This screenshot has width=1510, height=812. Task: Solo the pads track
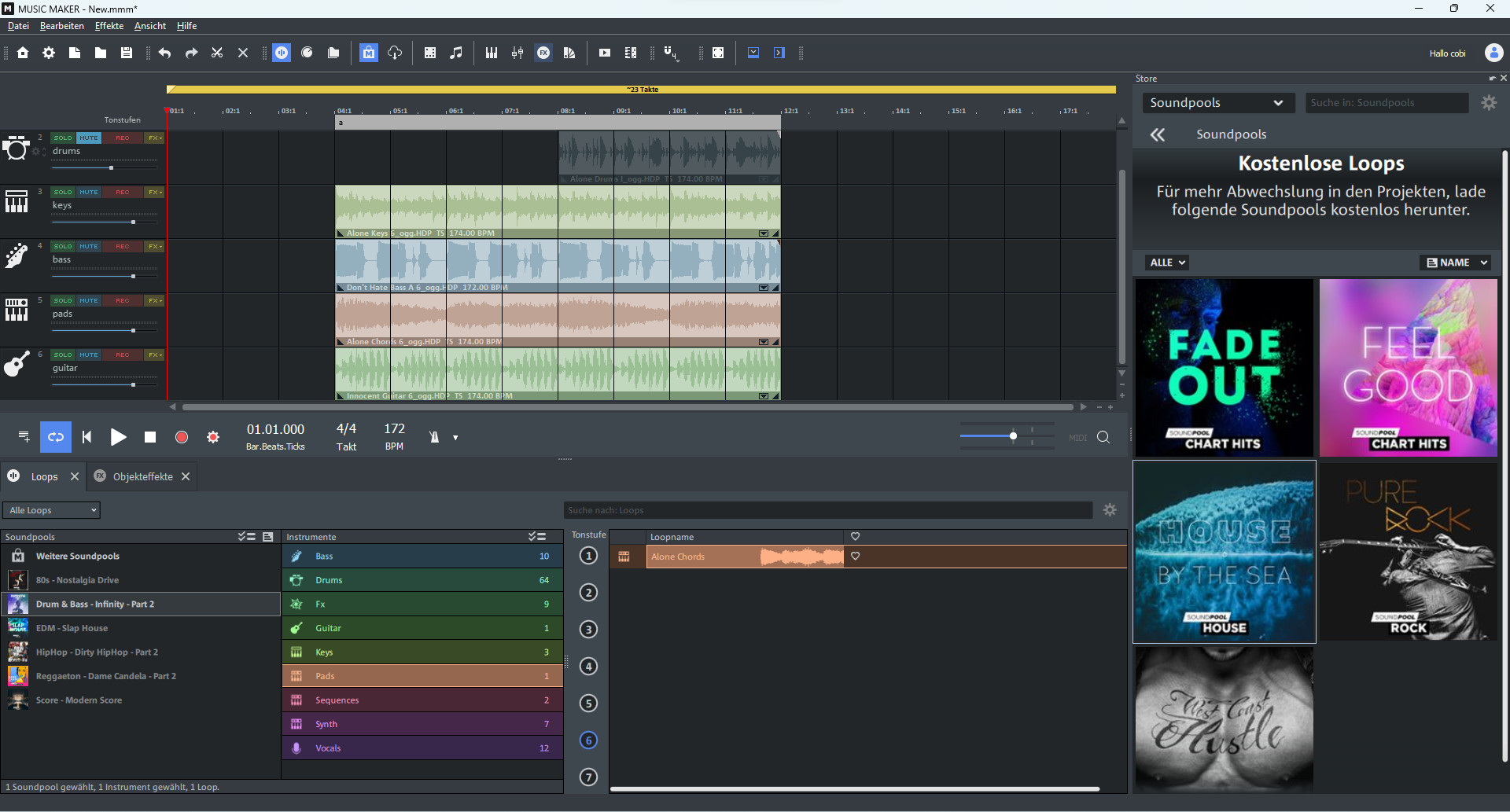click(x=63, y=300)
